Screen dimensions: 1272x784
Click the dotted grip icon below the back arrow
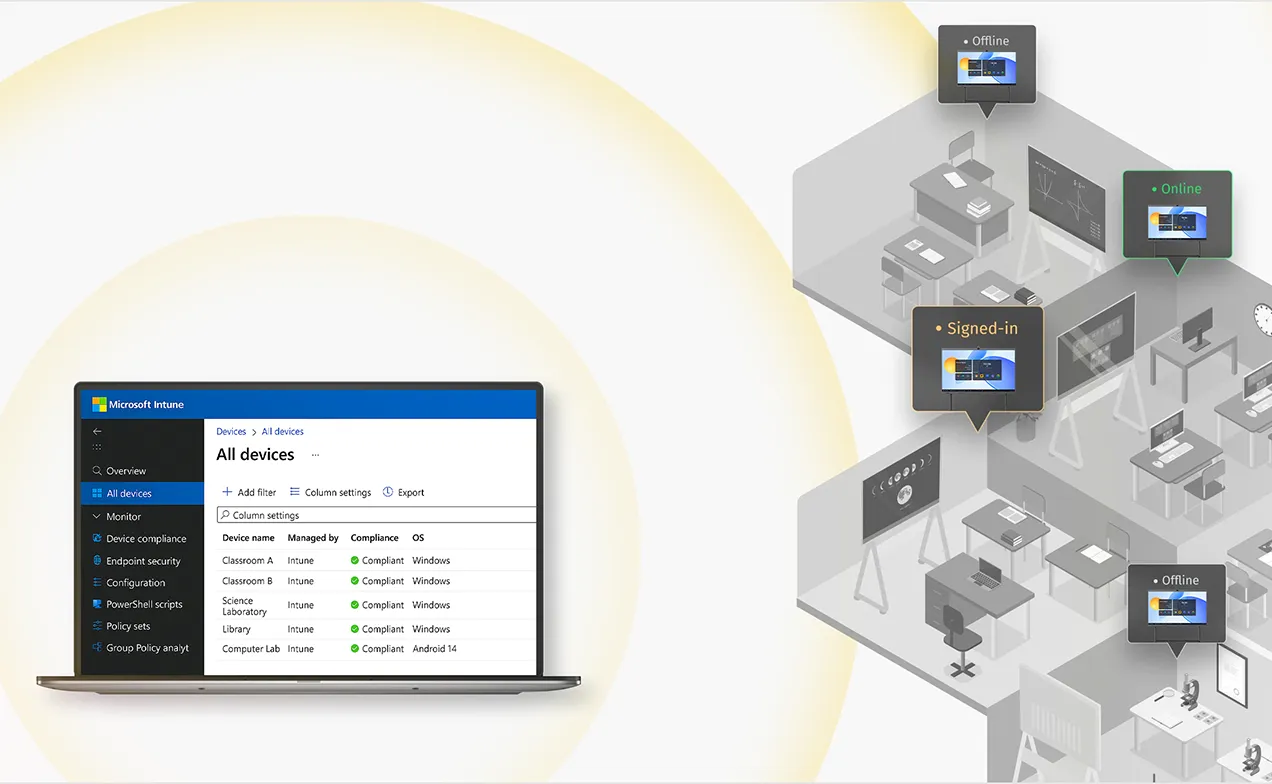click(x=97, y=447)
